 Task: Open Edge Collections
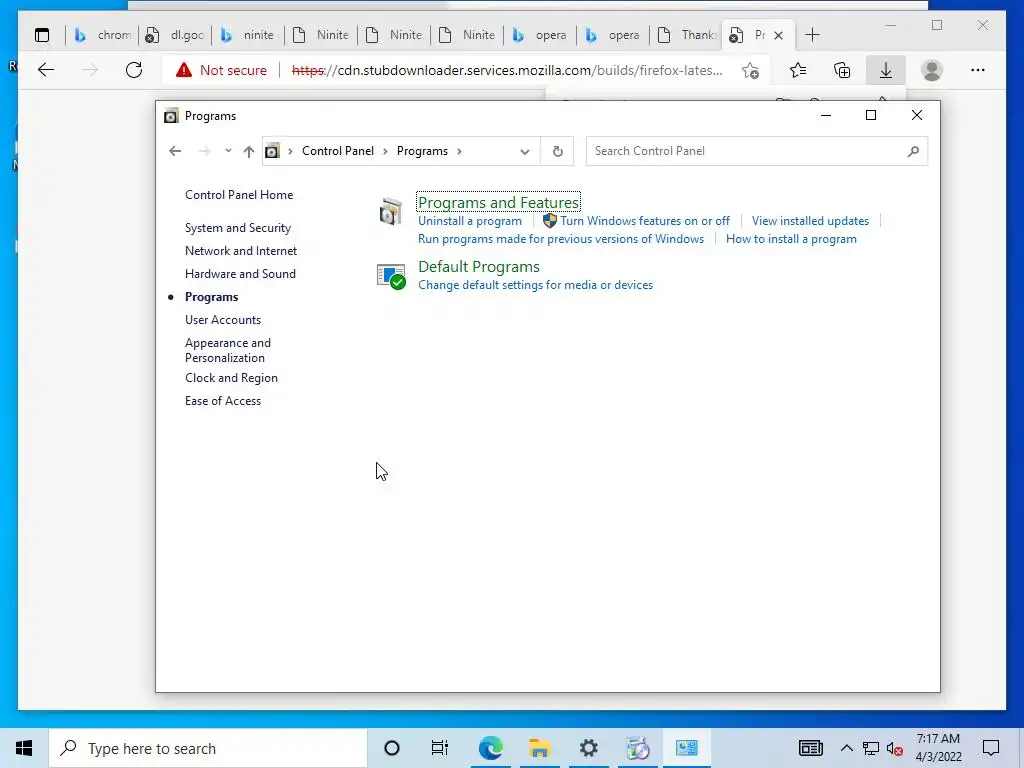pos(842,70)
